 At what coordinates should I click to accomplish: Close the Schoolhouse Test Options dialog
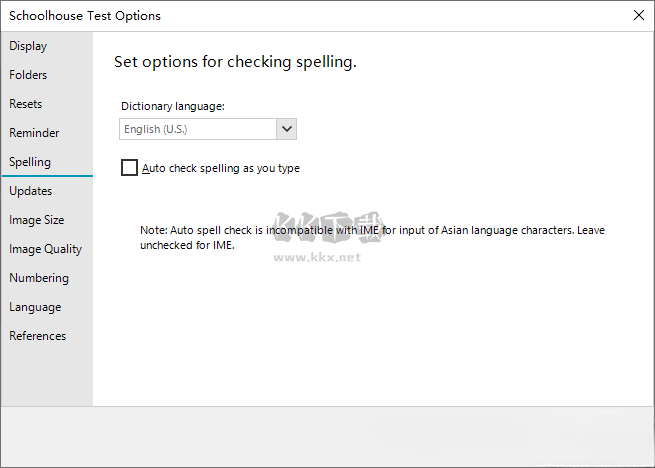[638, 15]
